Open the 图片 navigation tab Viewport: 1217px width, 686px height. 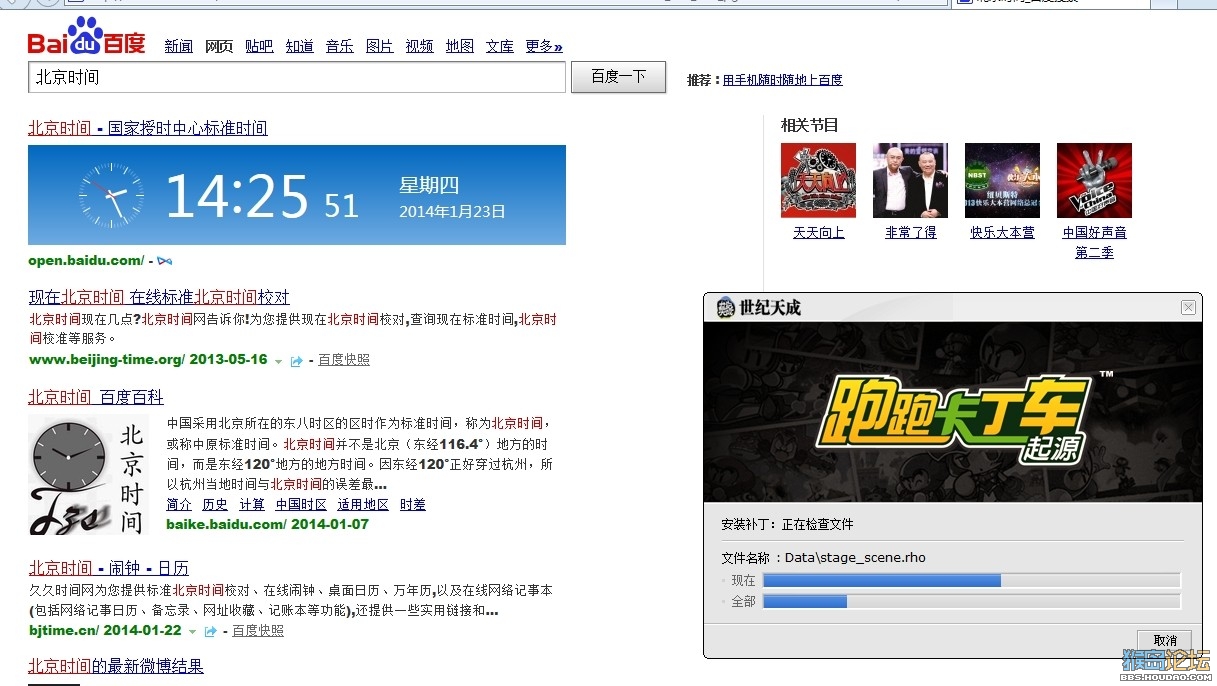[x=379, y=46]
